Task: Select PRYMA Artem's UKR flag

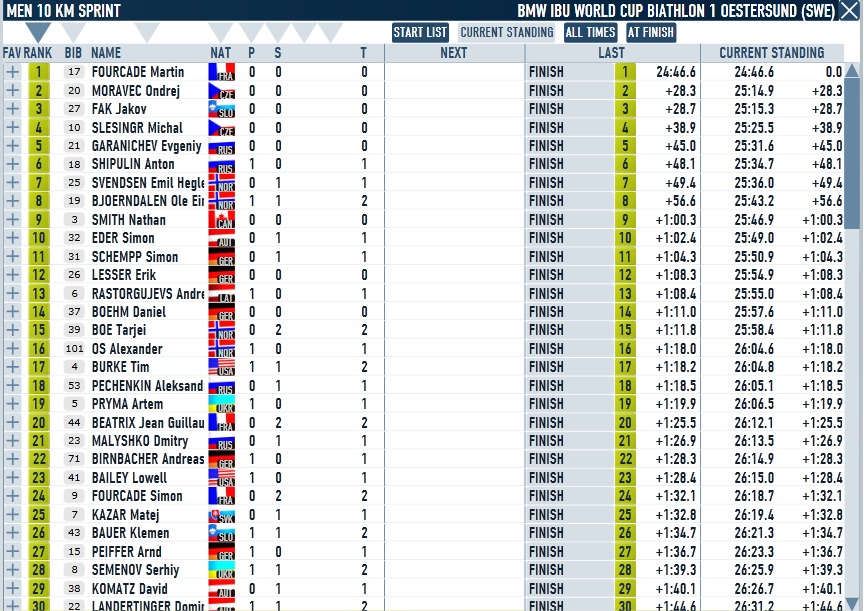Action: coord(222,403)
